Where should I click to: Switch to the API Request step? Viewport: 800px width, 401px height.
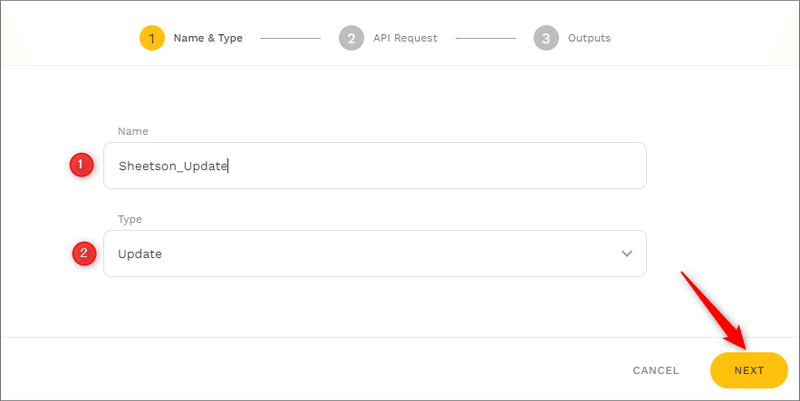click(405, 38)
